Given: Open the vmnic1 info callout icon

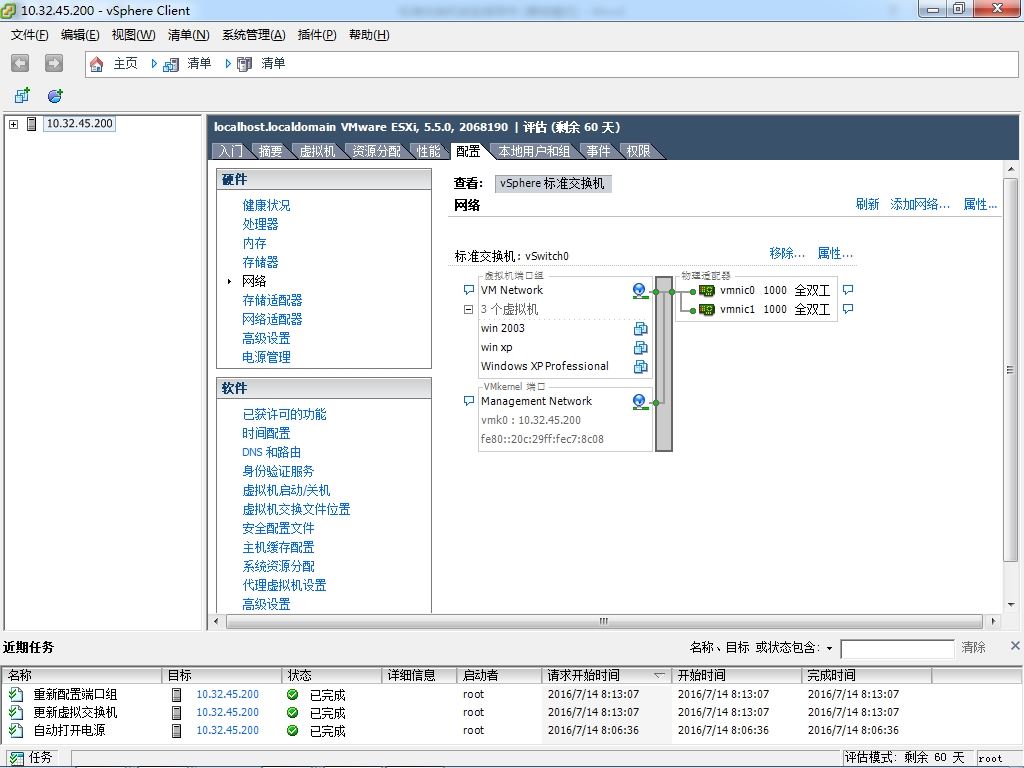Looking at the screenshot, I should click(x=848, y=309).
